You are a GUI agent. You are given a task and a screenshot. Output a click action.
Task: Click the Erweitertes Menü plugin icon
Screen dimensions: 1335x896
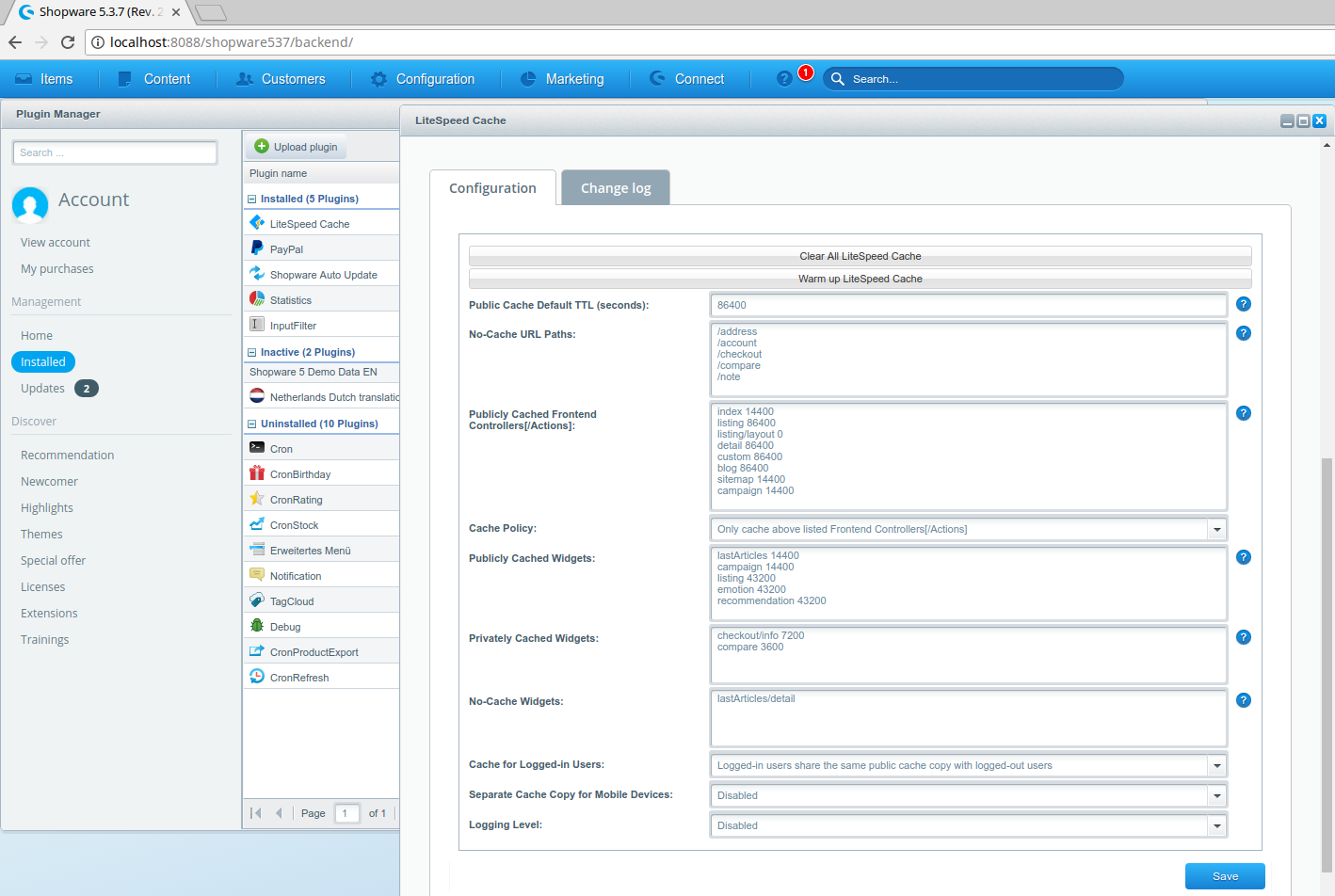click(257, 550)
